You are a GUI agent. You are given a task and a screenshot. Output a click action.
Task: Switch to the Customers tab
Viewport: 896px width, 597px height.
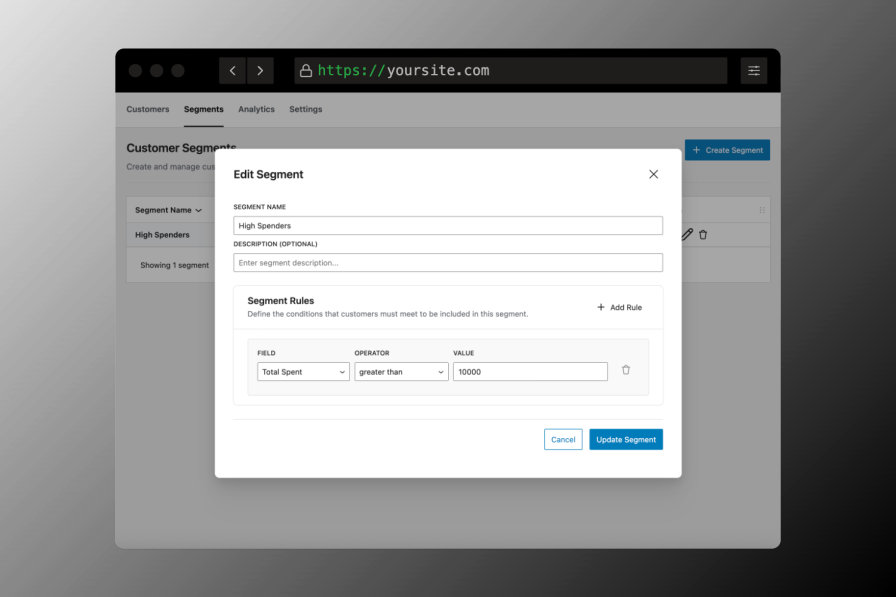147,109
